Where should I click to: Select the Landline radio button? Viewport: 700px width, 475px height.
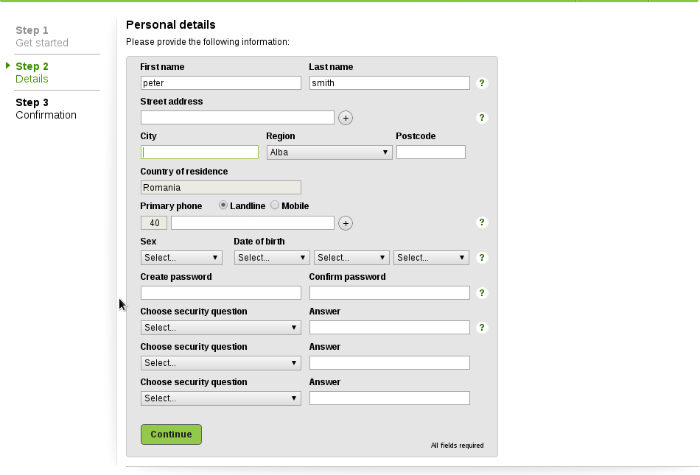point(224,205)
